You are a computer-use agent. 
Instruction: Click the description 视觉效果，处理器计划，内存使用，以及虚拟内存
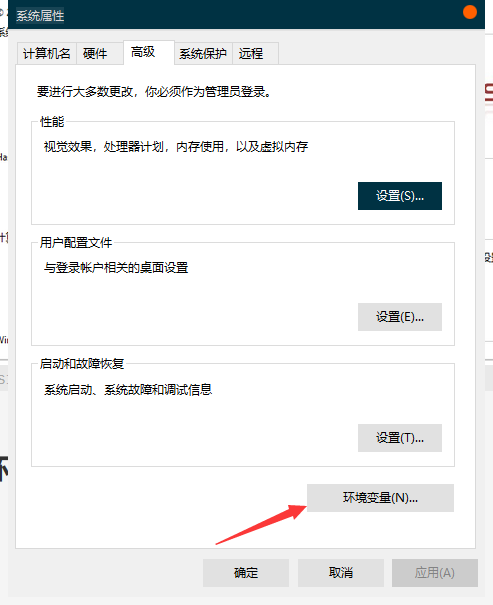(176, 147)
